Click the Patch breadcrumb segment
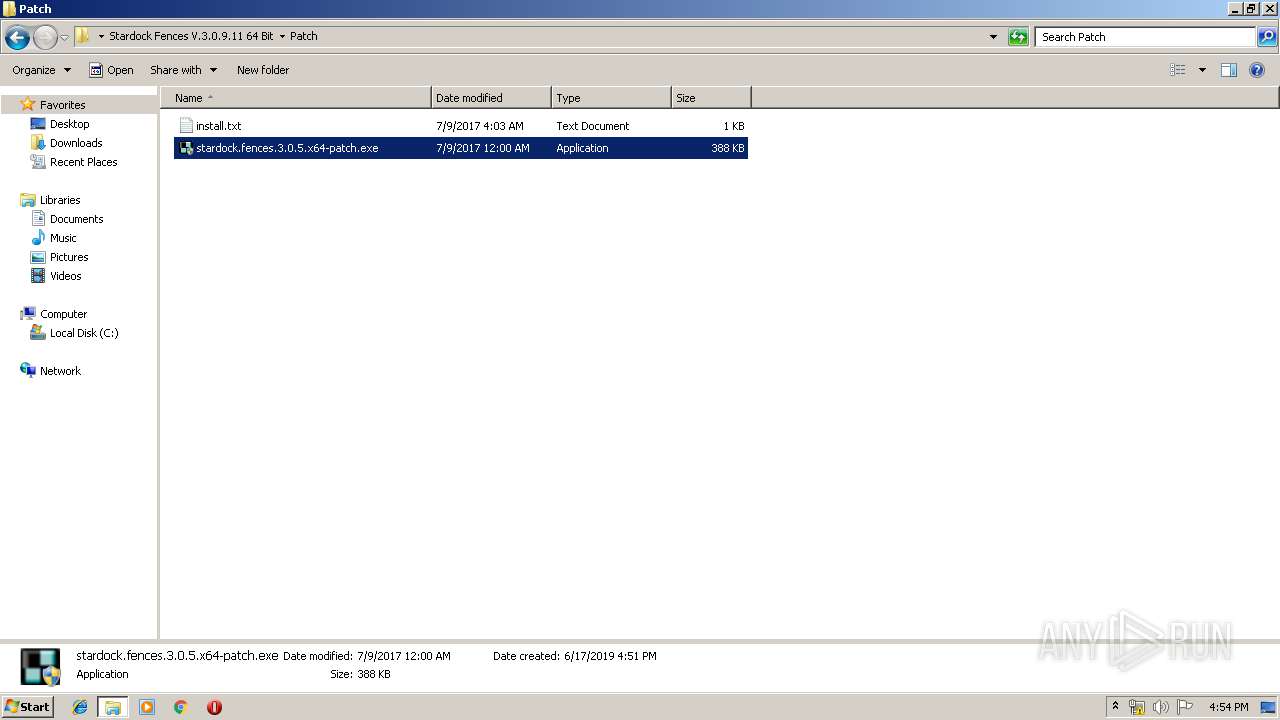The height and width of the screenshot is (720, 1280). point(304,36)
